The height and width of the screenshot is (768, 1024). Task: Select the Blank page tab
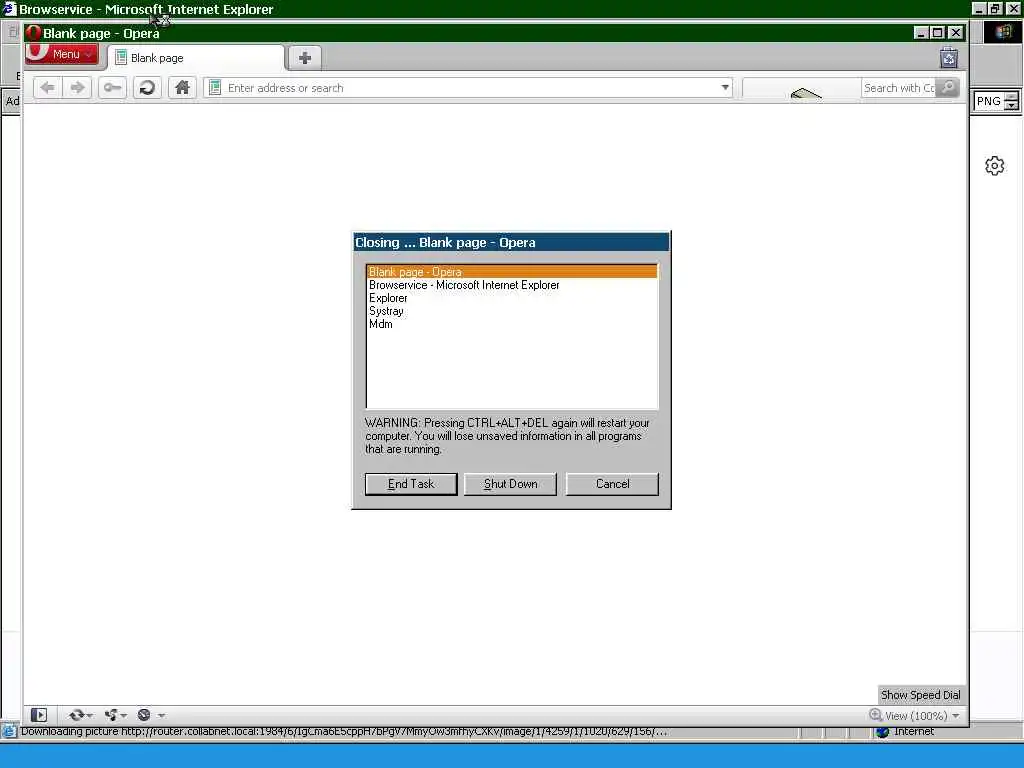(x=196, y=58)
